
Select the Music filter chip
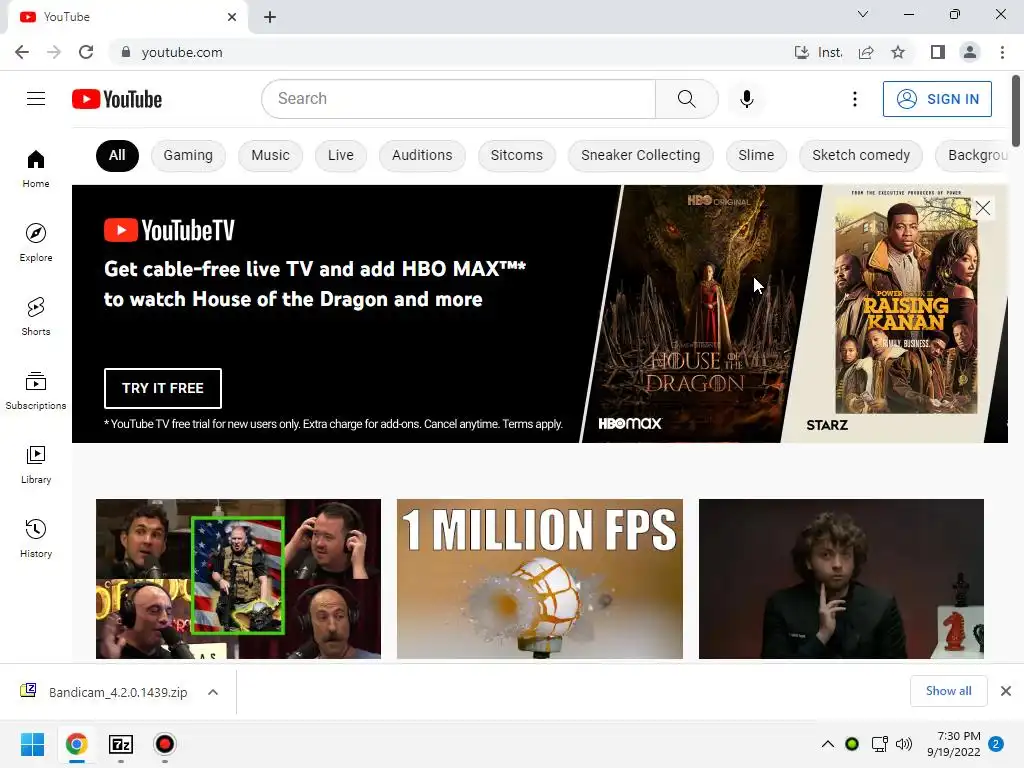coord(270,155)
